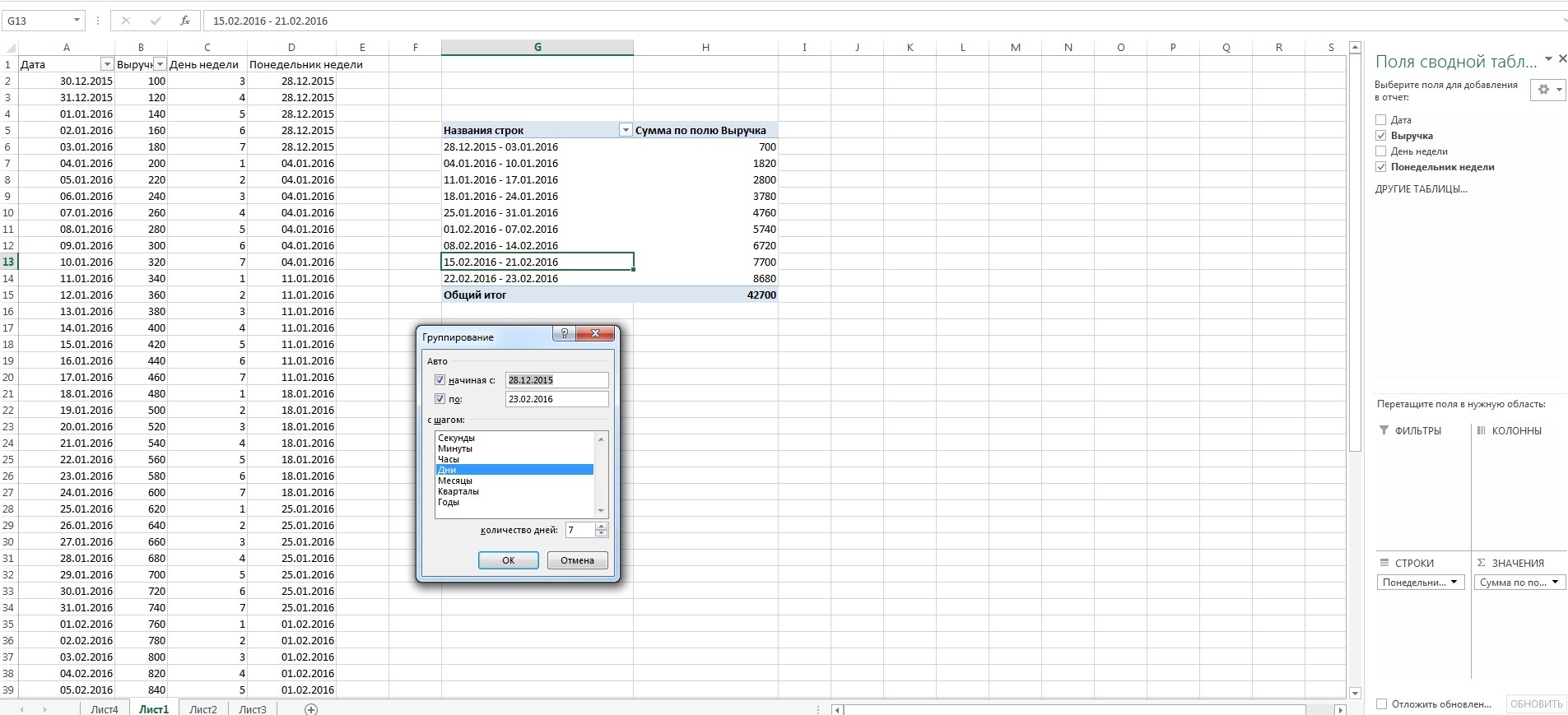Click previous sheet navigation arrow

(21, 708)
